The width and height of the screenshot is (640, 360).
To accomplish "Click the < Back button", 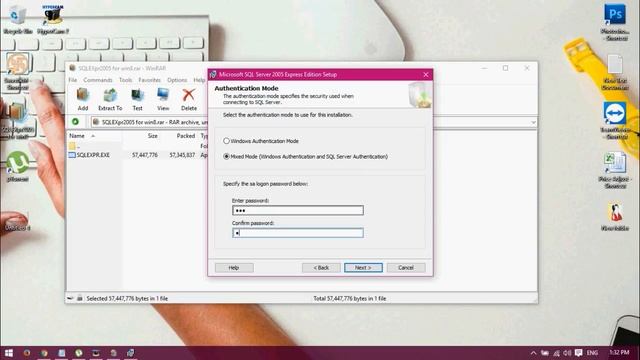I will point(321,268).
